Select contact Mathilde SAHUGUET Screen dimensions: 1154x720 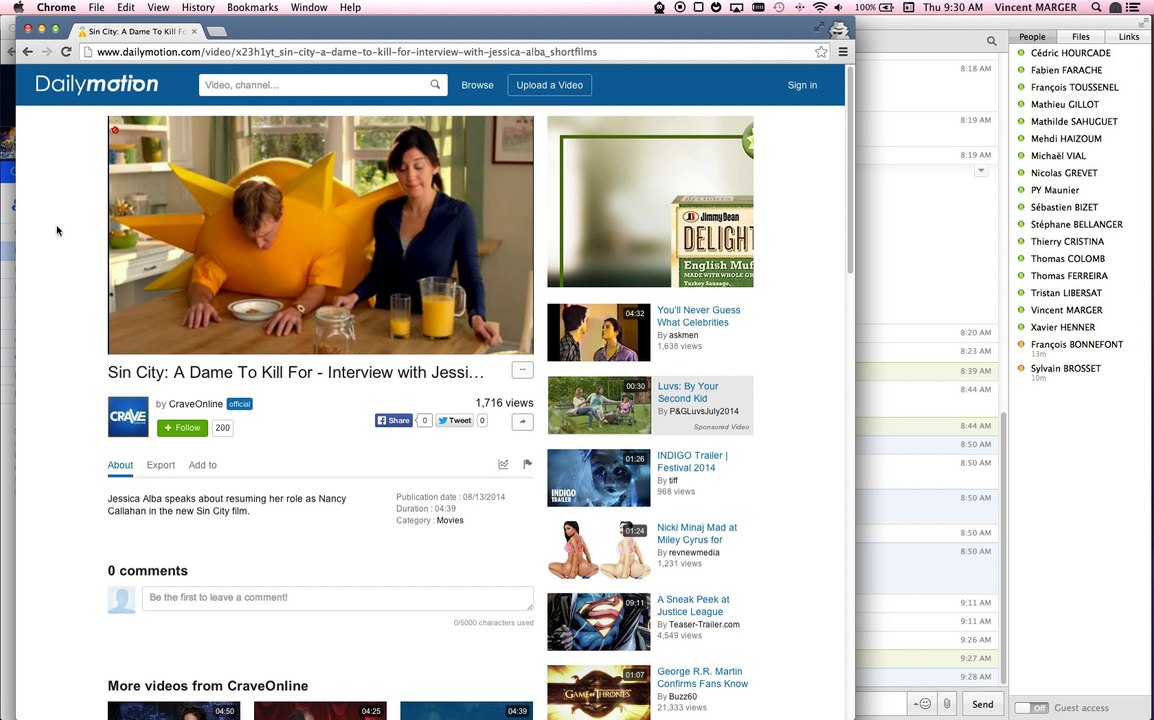[1074, 121]
